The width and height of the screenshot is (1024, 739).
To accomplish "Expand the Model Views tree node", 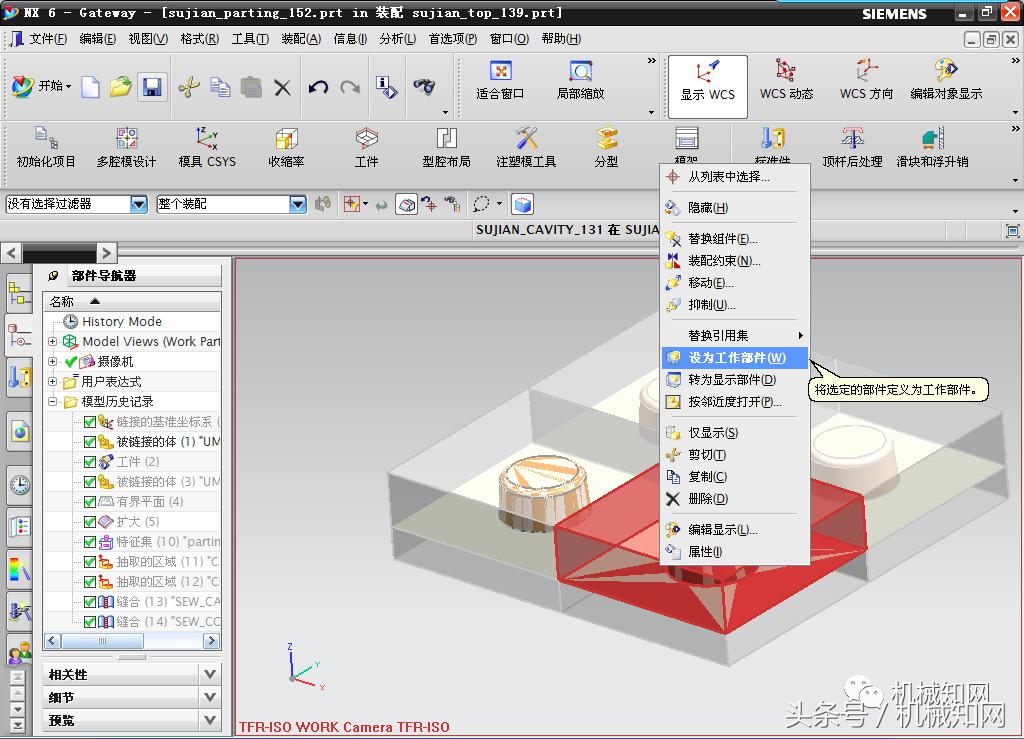I will point(52,341).
